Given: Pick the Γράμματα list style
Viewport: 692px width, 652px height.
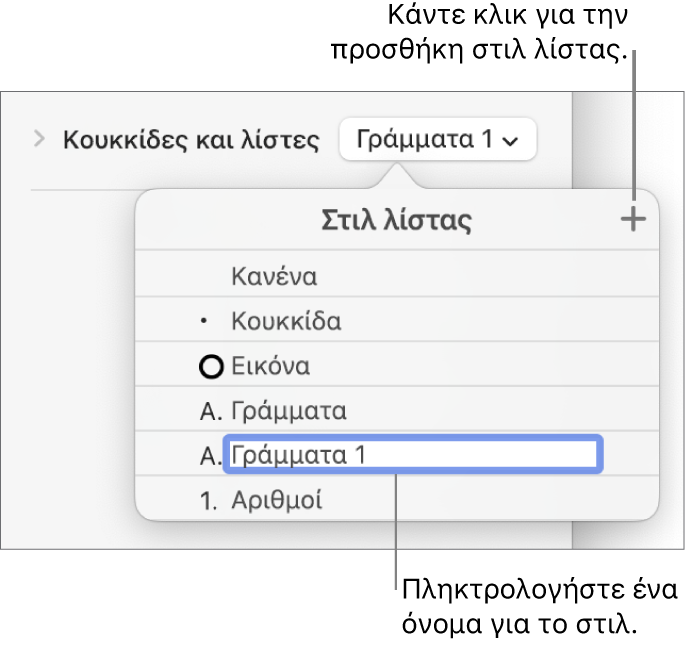Looking at the screenshot, I should (x=396, y=409).
